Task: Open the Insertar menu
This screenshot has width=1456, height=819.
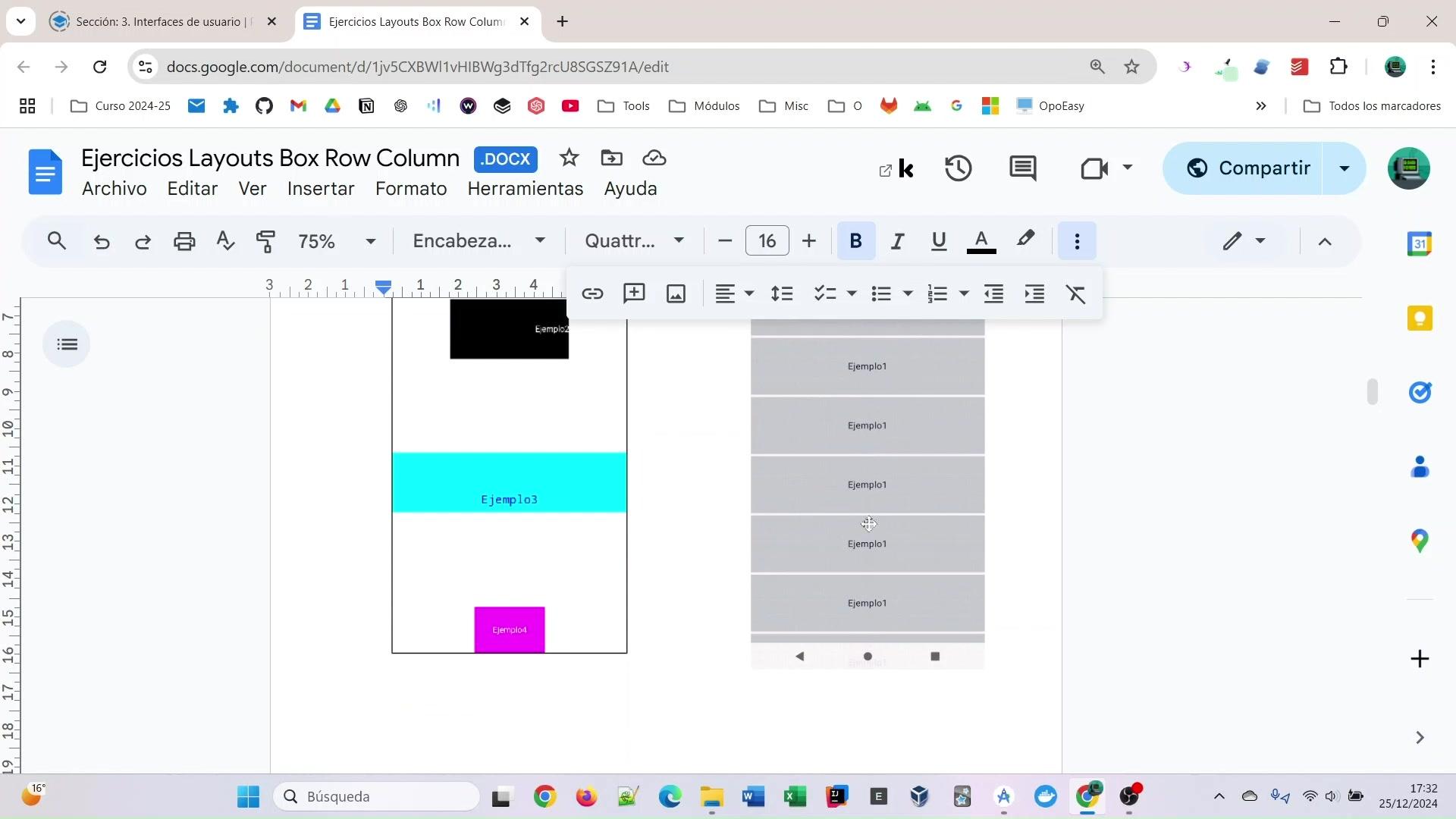Action: tap(321, 189)
